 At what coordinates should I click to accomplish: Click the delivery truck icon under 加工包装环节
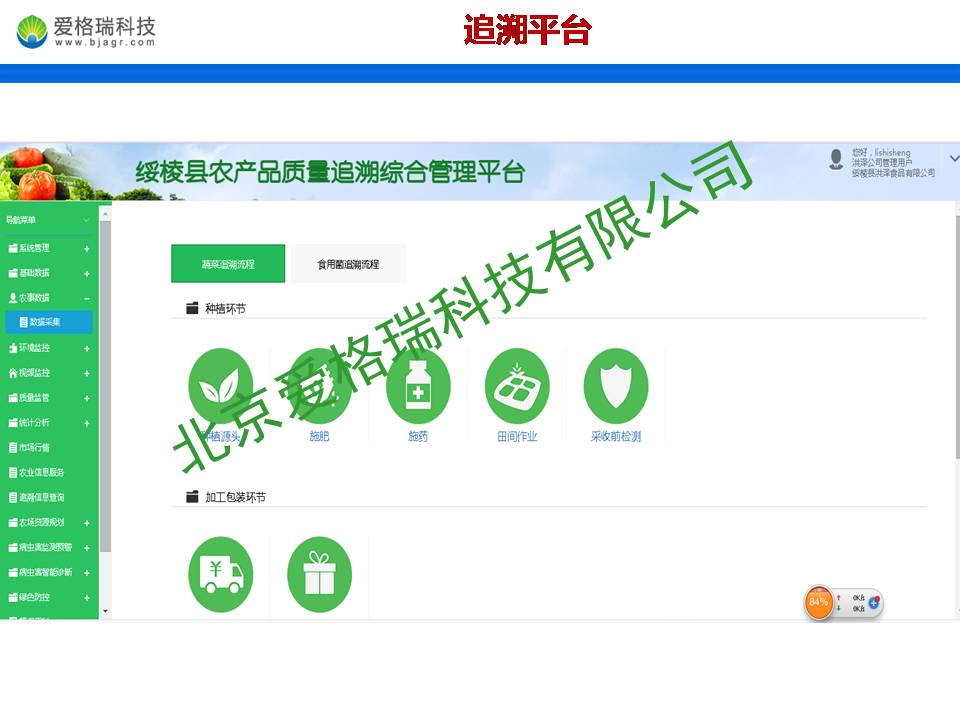click(220, 574)
